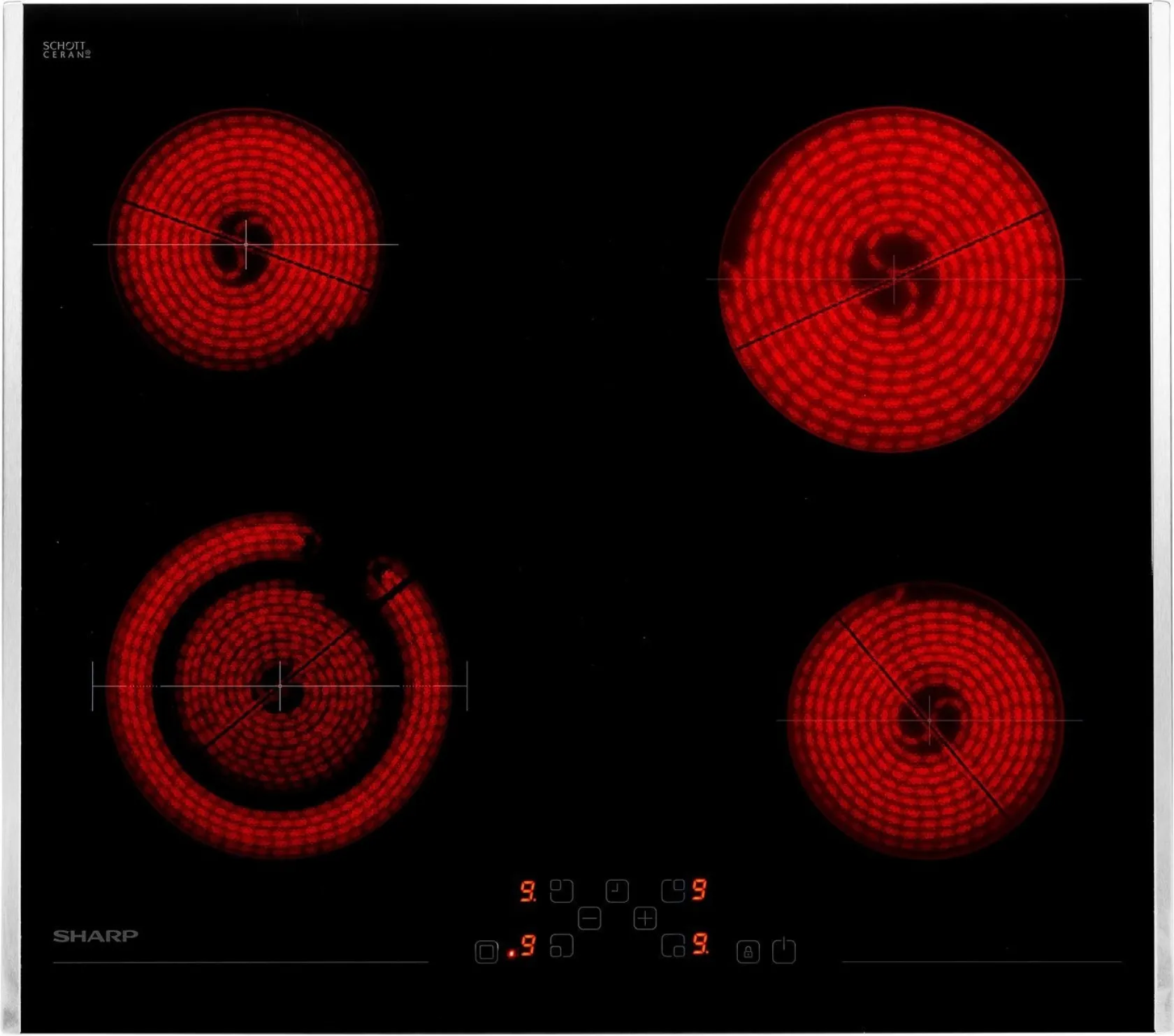
Task: Click the dual-ring bottom-left burner center
Action: 280,686
